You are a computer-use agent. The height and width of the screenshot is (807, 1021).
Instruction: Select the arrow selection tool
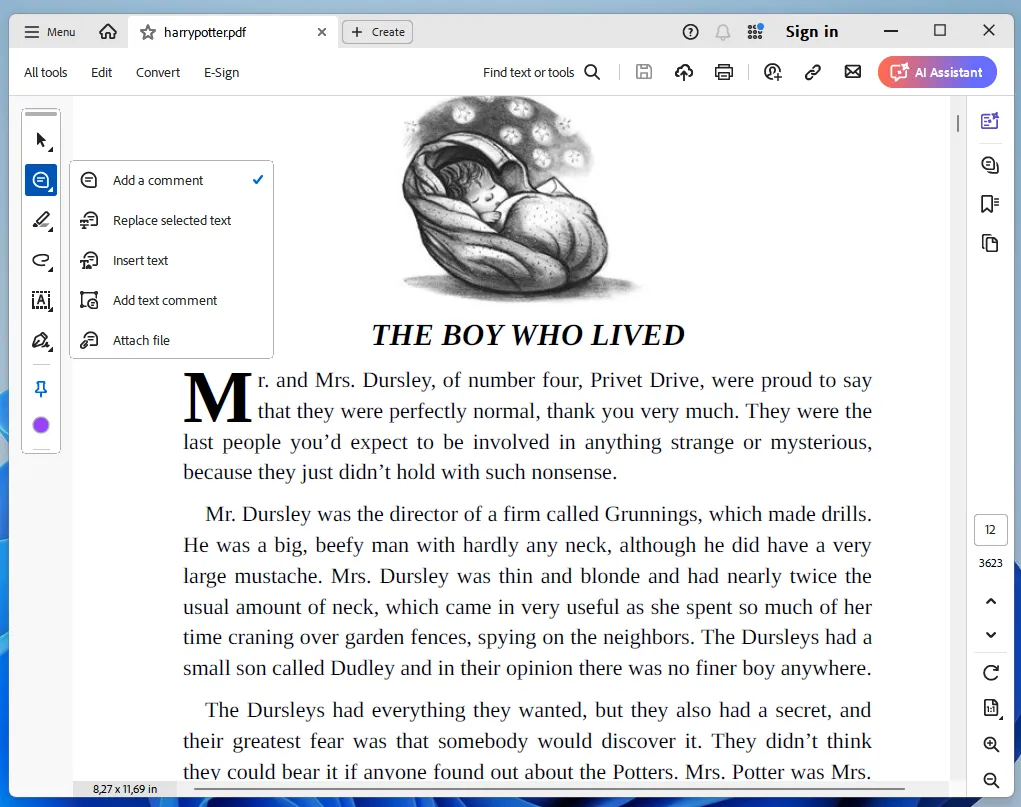click(x=41, y=140)
